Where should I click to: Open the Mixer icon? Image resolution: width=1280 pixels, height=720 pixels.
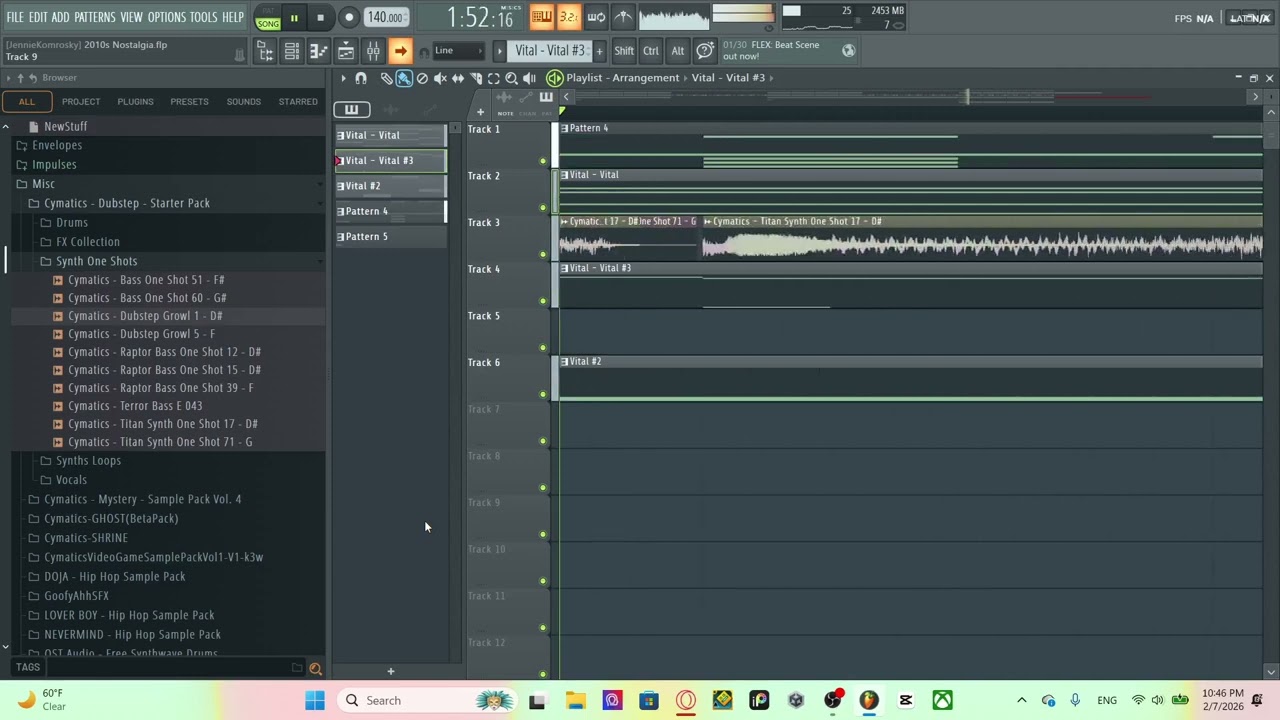coord(373,52)
